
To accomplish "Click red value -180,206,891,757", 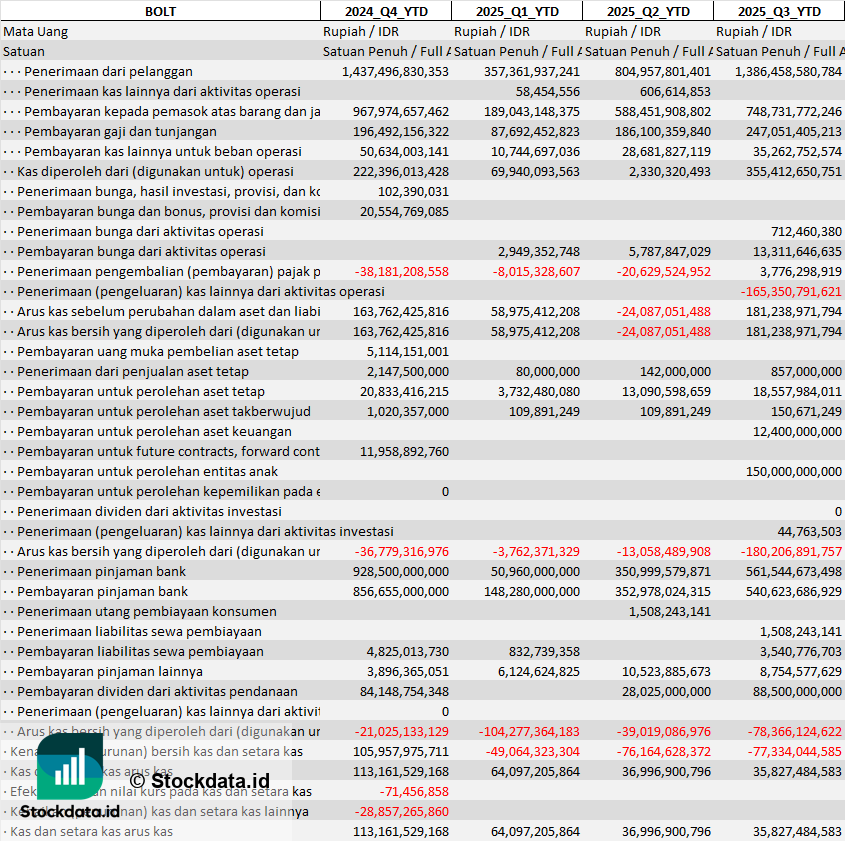I will coord(791,552).
